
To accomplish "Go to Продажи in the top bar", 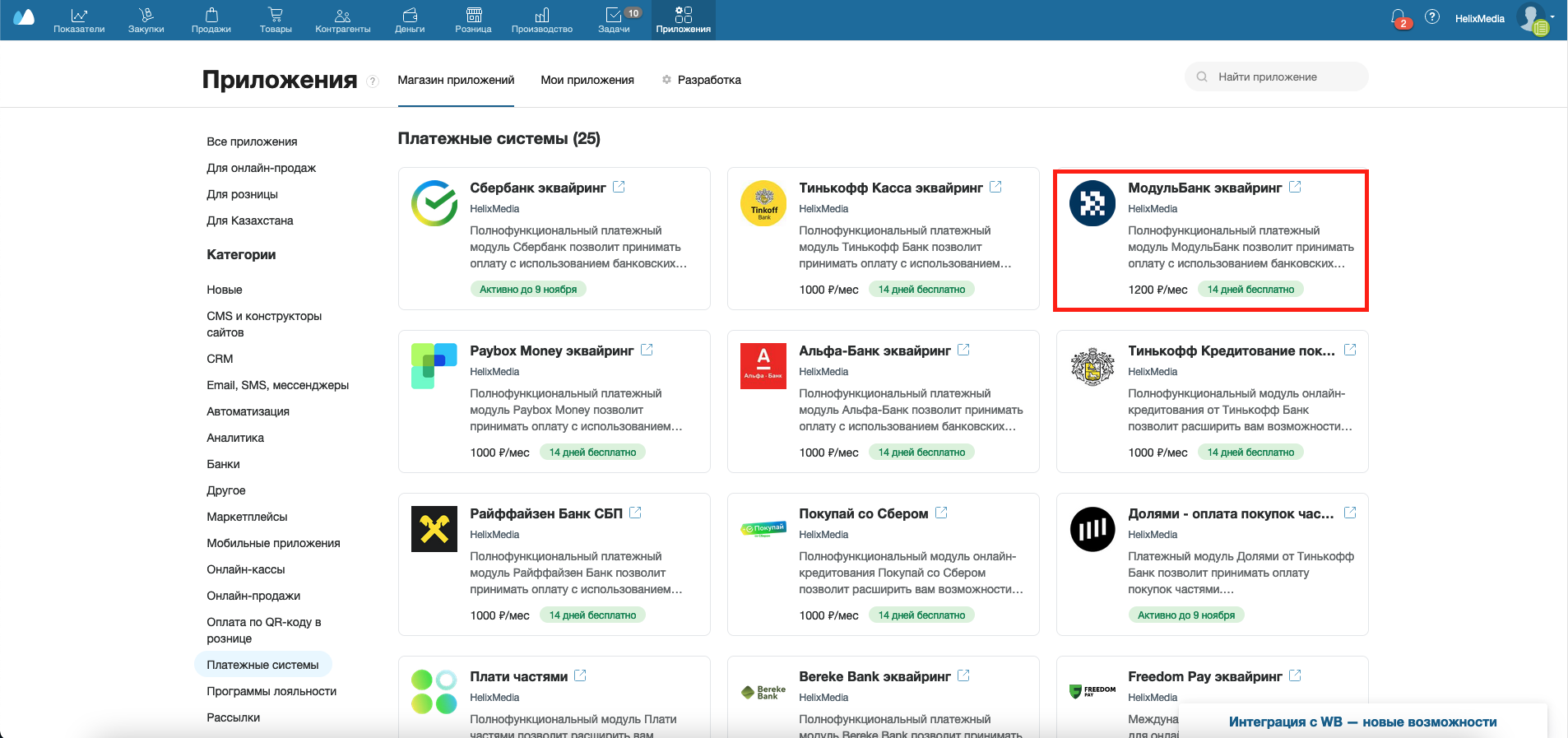I will click(x=211, y=20).
